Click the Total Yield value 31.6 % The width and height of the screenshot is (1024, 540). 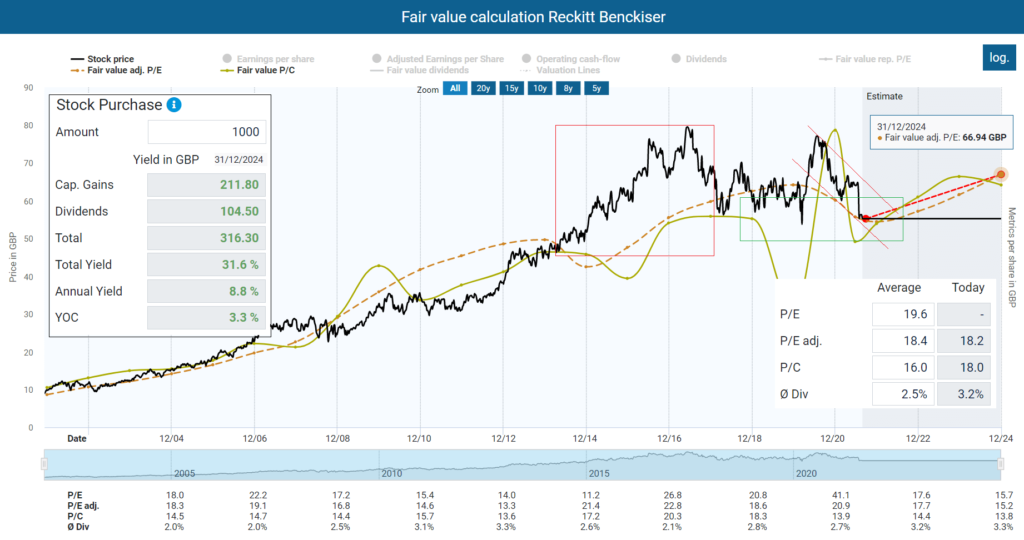(x=206, y=264)
